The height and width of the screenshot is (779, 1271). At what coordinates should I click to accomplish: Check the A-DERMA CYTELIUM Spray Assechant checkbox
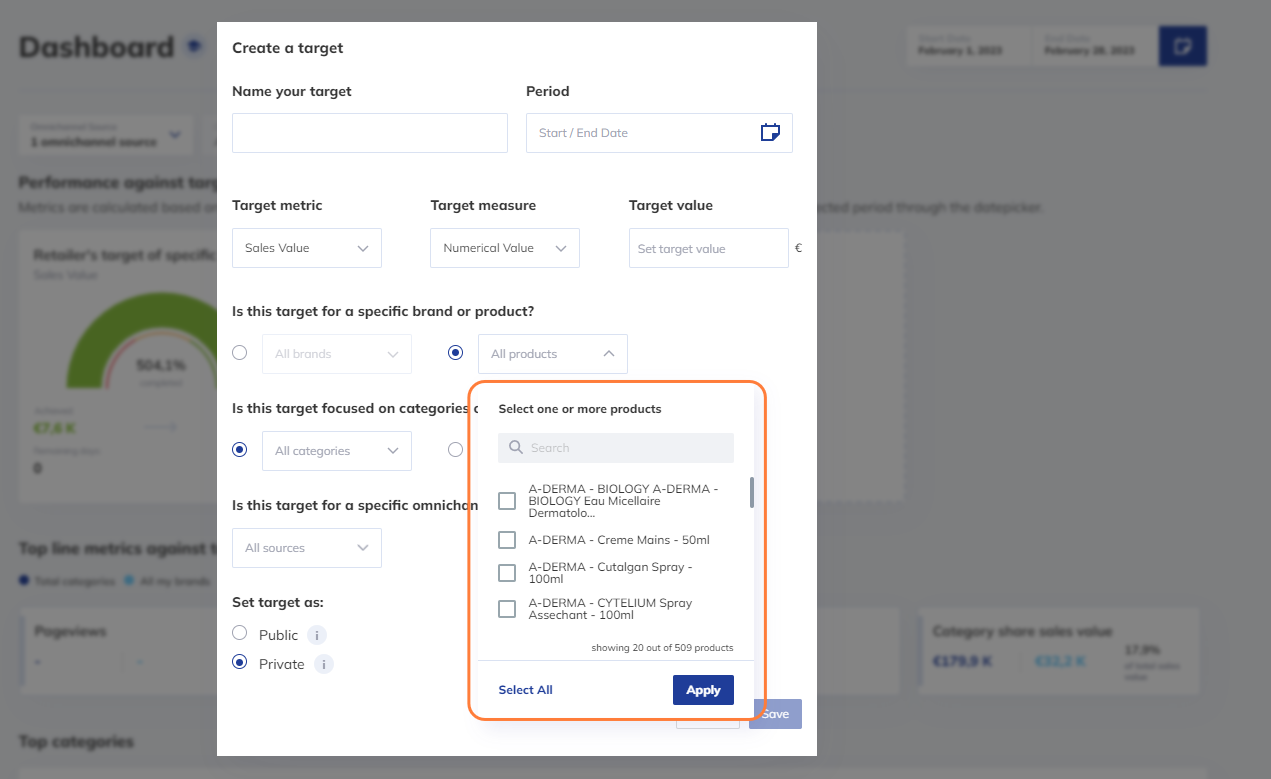pos(507,609)
